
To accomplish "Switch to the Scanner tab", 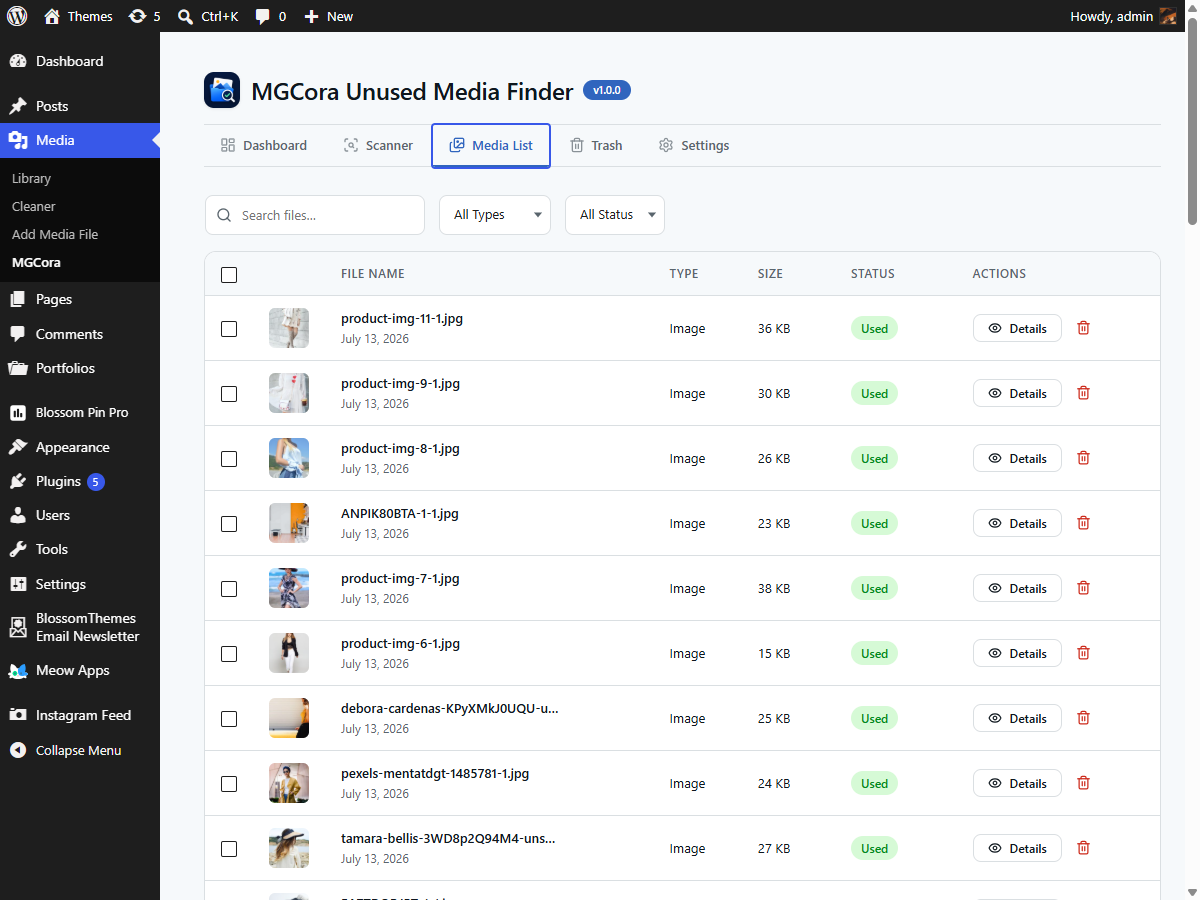I will point(378,145).
